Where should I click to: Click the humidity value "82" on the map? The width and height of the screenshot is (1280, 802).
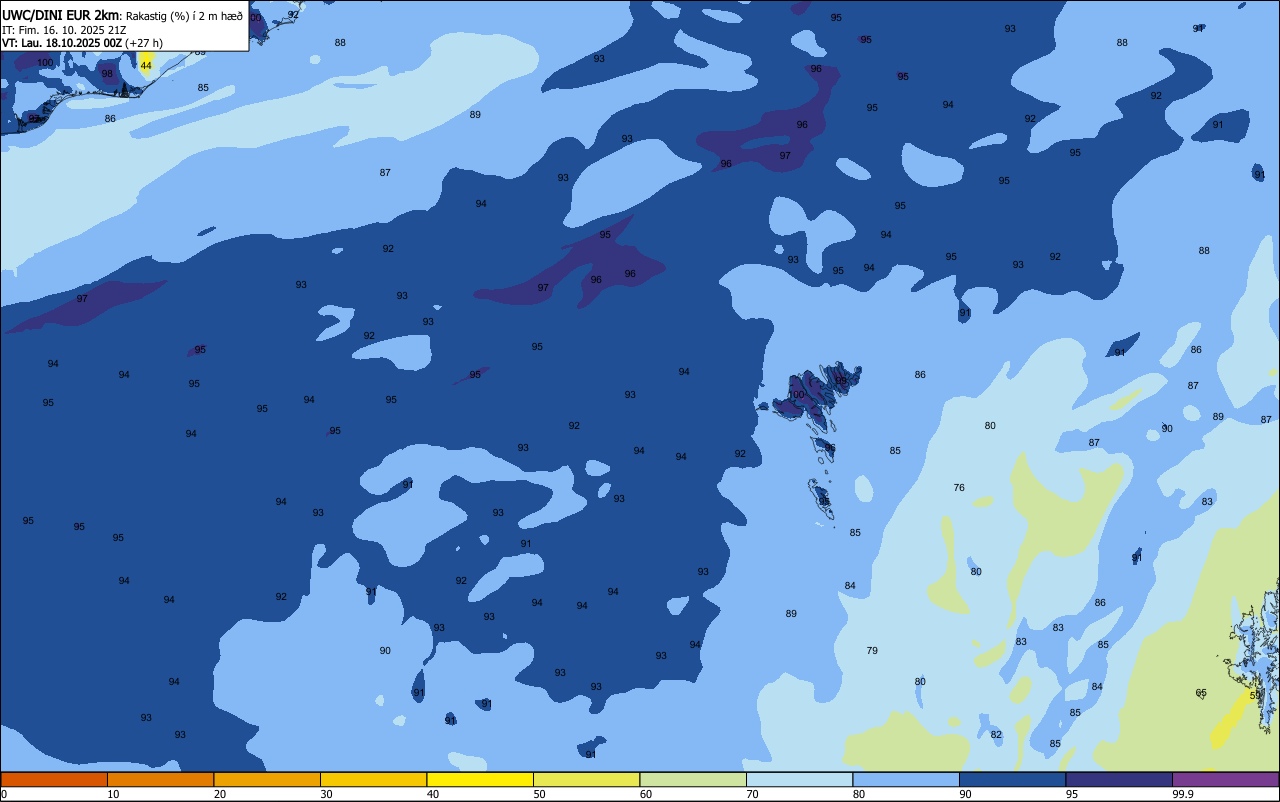[x=996, y=735]
